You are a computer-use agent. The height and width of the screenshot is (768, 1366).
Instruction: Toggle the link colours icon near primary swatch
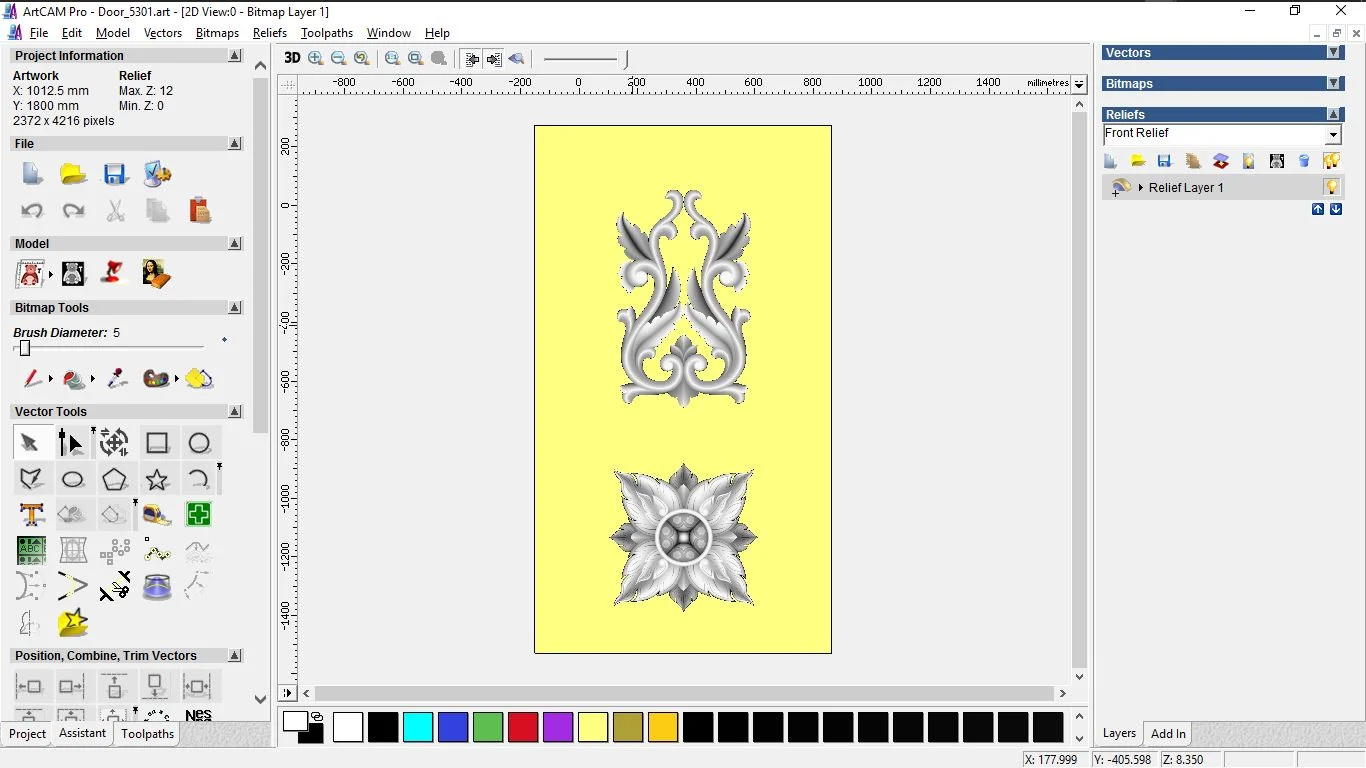click(317, 716)
